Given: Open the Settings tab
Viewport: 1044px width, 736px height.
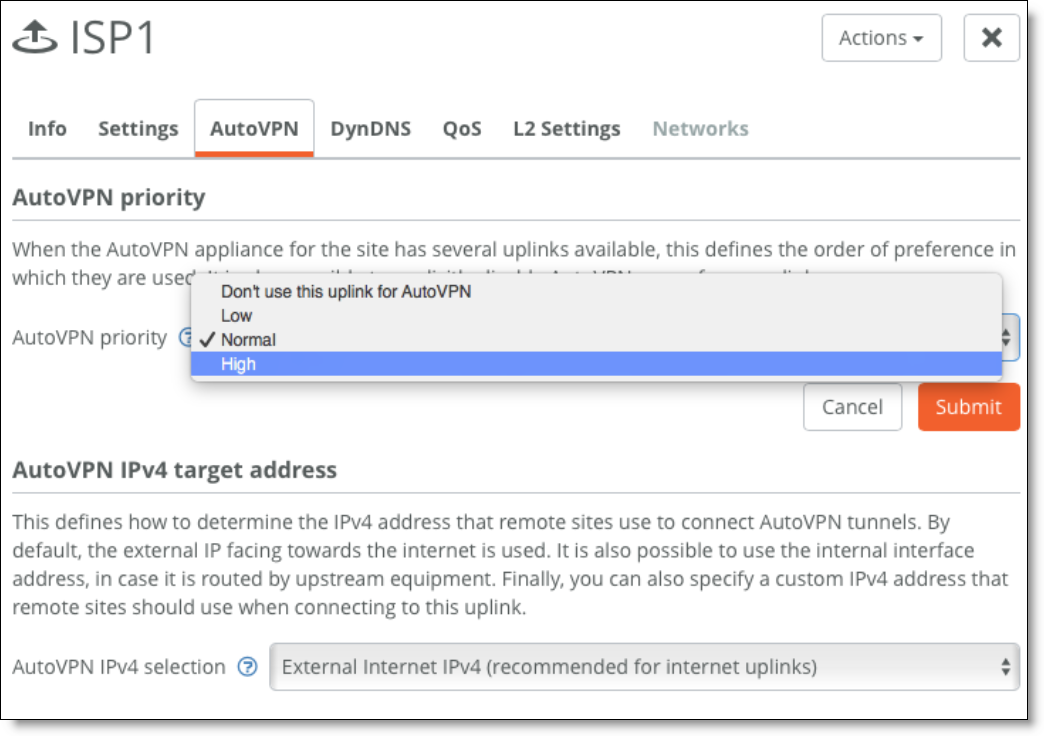Looking at the screenshot, I should (x=138, y=129).
